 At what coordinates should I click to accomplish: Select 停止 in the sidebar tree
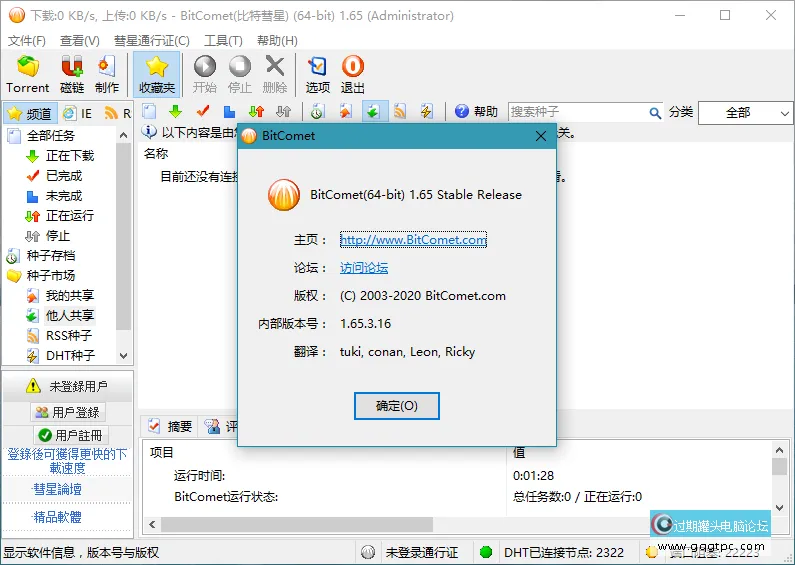pyautogui.click(x=58, y=236)
